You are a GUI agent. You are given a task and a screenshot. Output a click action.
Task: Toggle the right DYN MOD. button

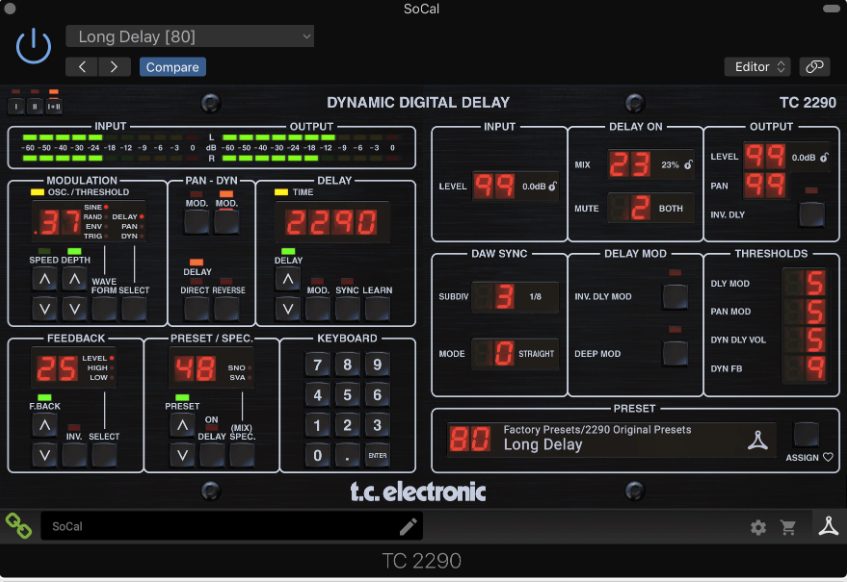pos(226,222)
